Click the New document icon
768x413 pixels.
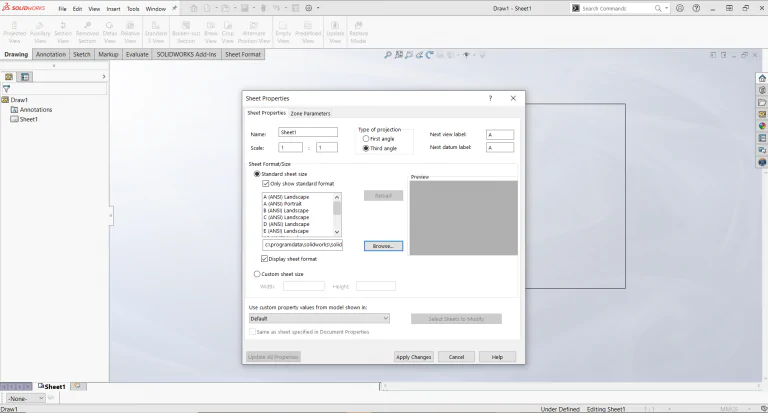207,8
